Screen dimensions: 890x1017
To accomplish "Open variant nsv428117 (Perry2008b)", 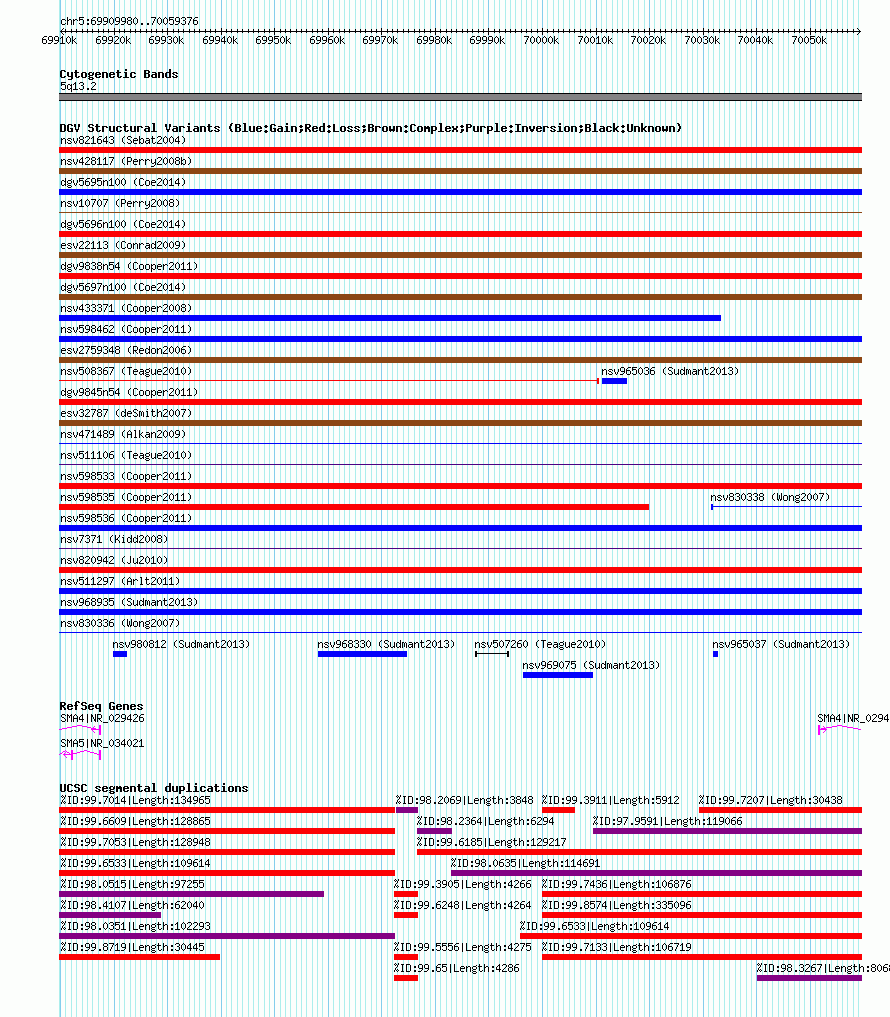I will 126,161.
